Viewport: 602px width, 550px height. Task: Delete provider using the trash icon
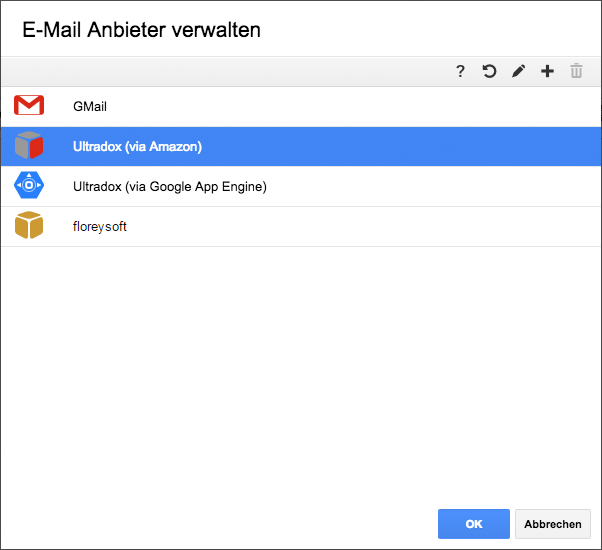coord(576,71)
